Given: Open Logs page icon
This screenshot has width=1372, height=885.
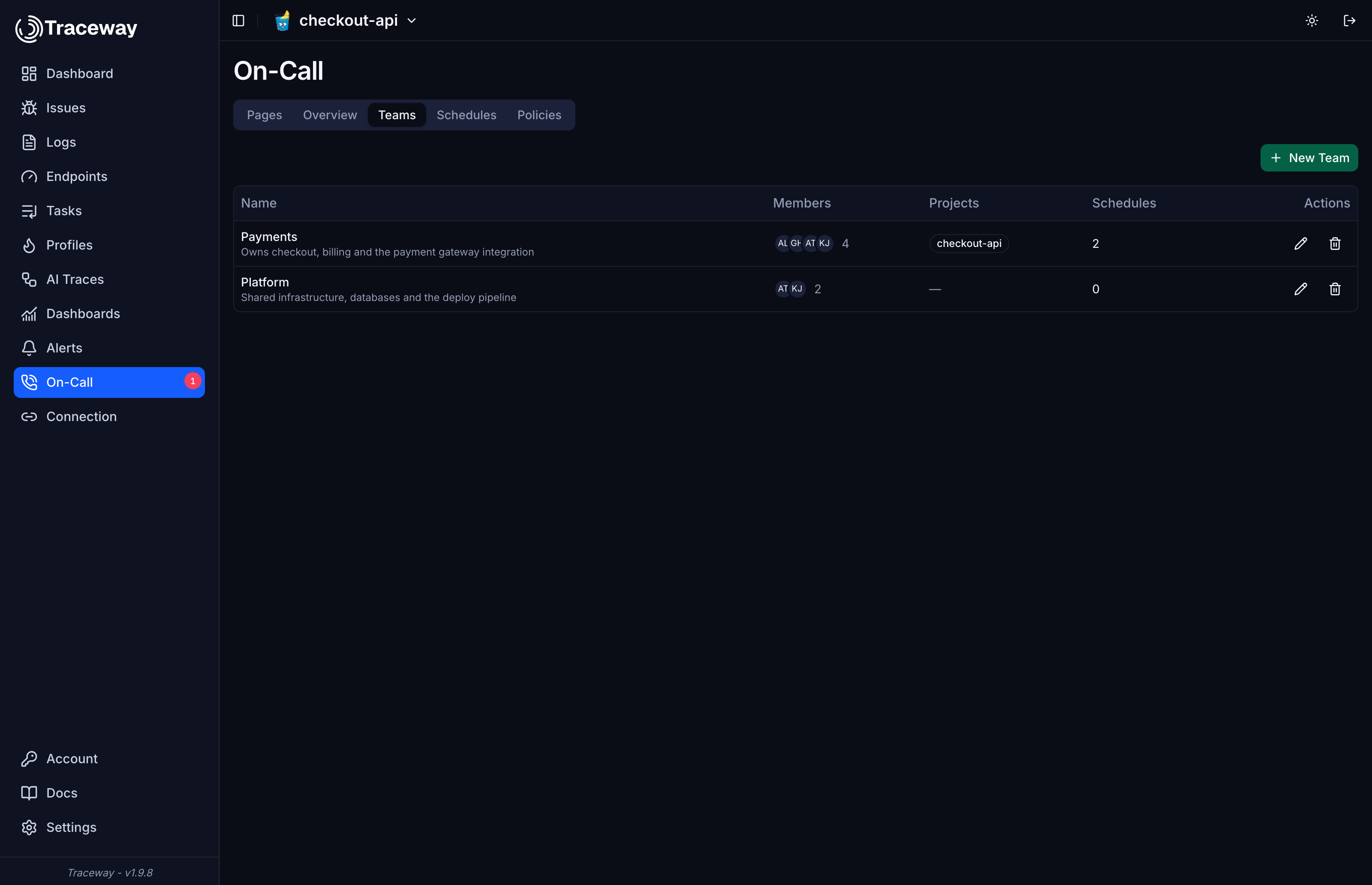Looking at the screenshot, I should 29,142.
